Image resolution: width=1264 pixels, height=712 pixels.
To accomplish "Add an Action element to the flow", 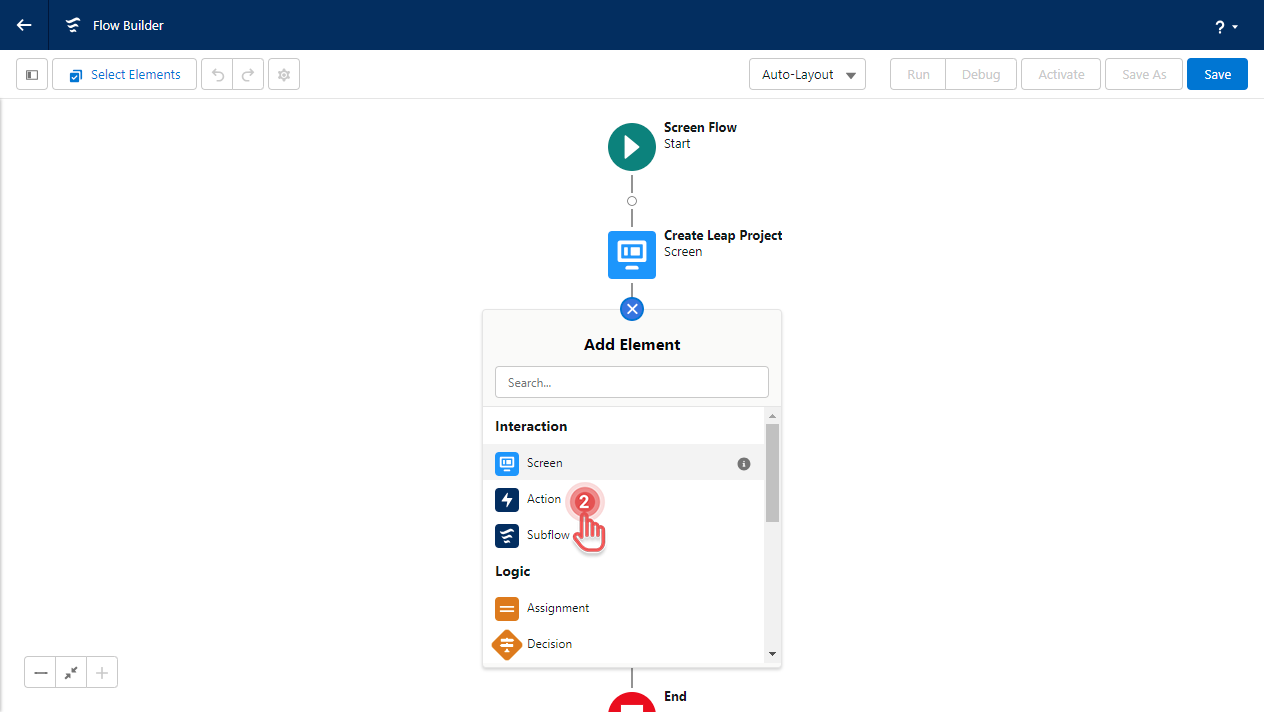I will point(545,499).
